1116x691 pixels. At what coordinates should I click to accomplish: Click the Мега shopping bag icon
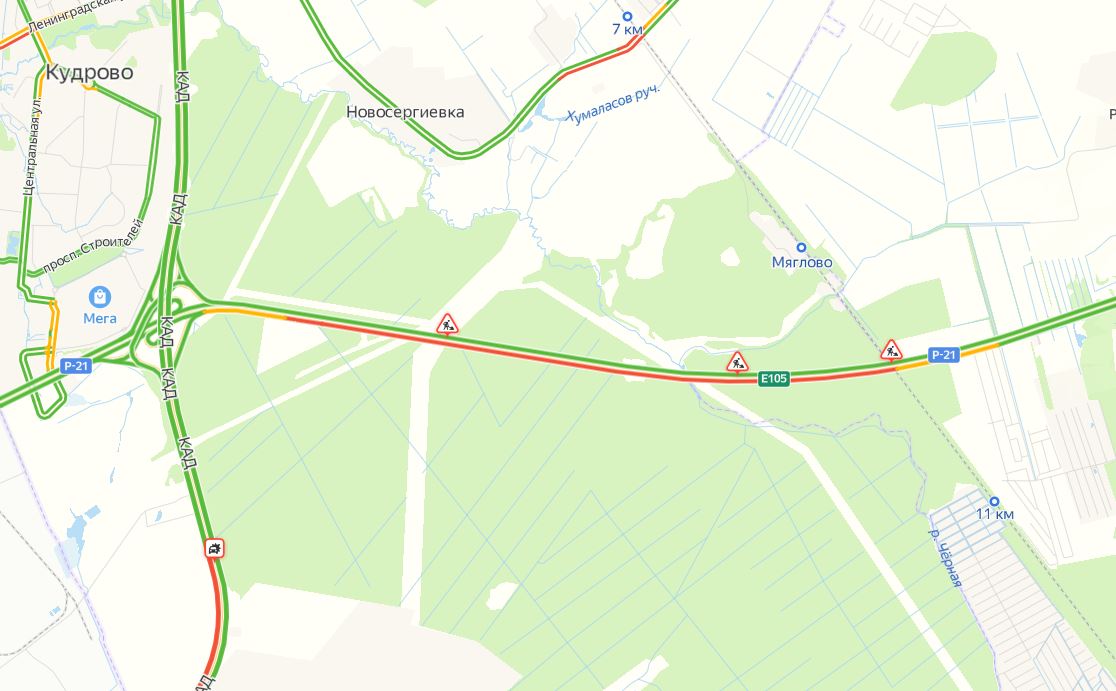100,297
